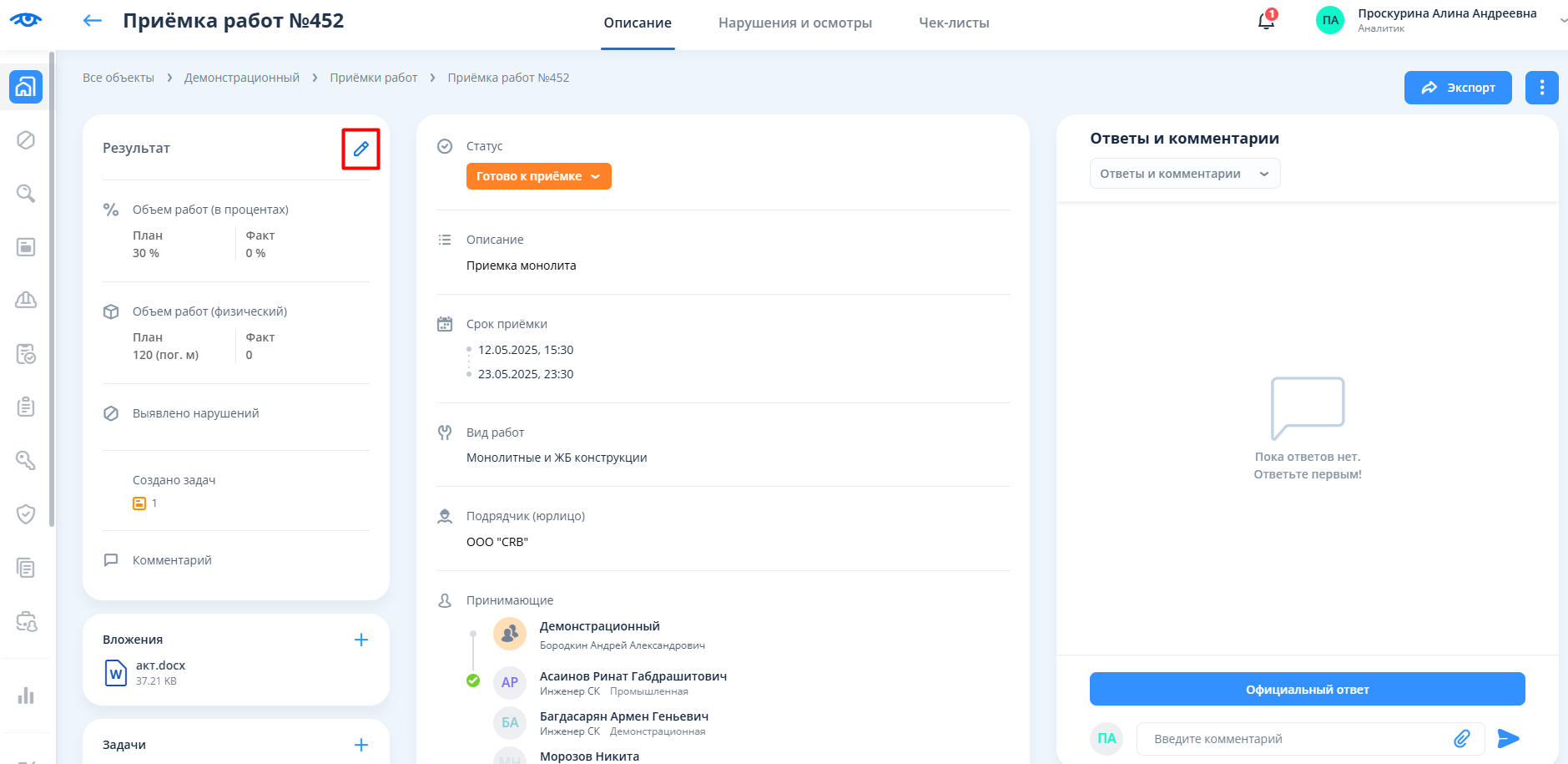Switch to the Чек-листы tab
The height and width of the screenshot is (764, 1568).
pyautogui.click(x=954, y=23)
